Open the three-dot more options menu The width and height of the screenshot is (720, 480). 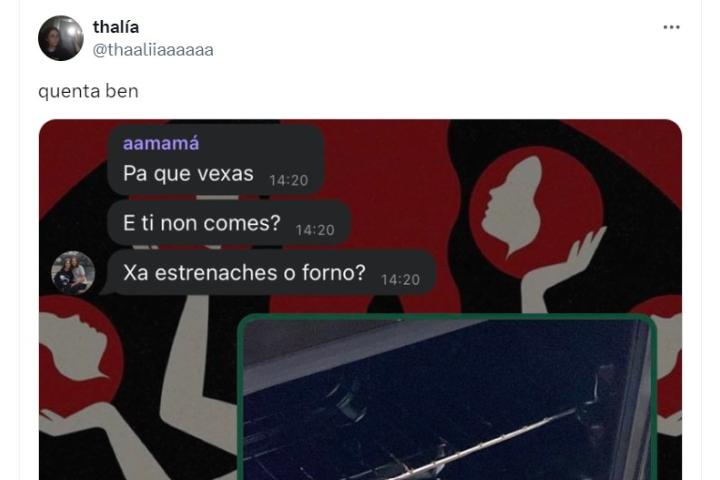click(x=671, y=28)
